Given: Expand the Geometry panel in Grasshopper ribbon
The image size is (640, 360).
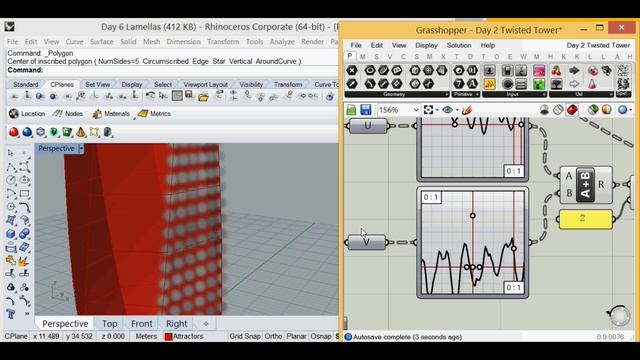Looking at the screenshot, I should point(446,94).
